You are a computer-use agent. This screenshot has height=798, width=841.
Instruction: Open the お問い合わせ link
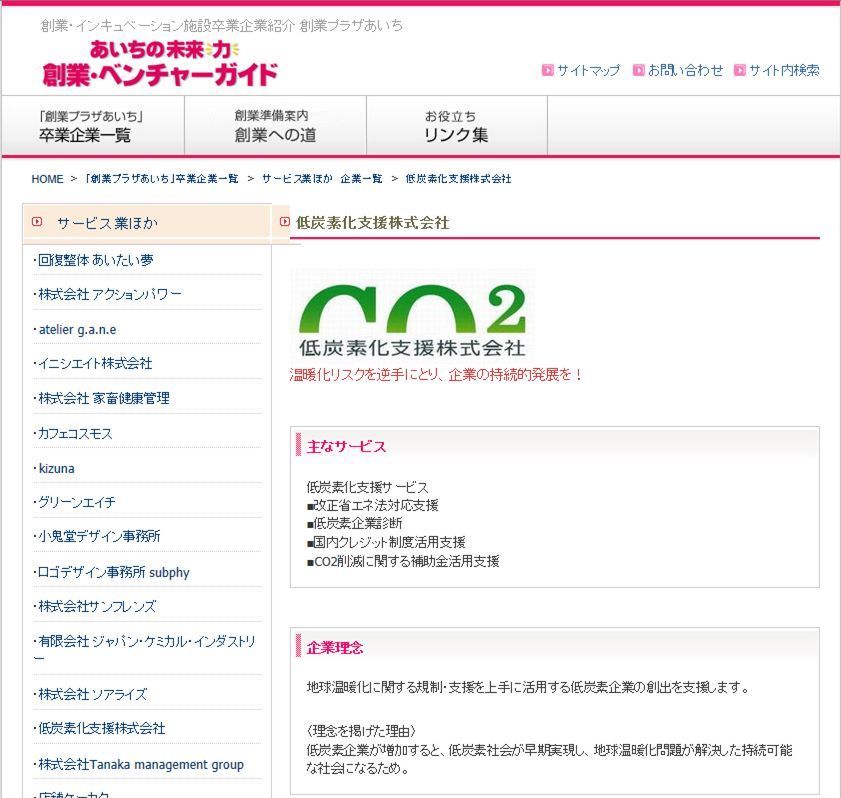coord(685,70)
